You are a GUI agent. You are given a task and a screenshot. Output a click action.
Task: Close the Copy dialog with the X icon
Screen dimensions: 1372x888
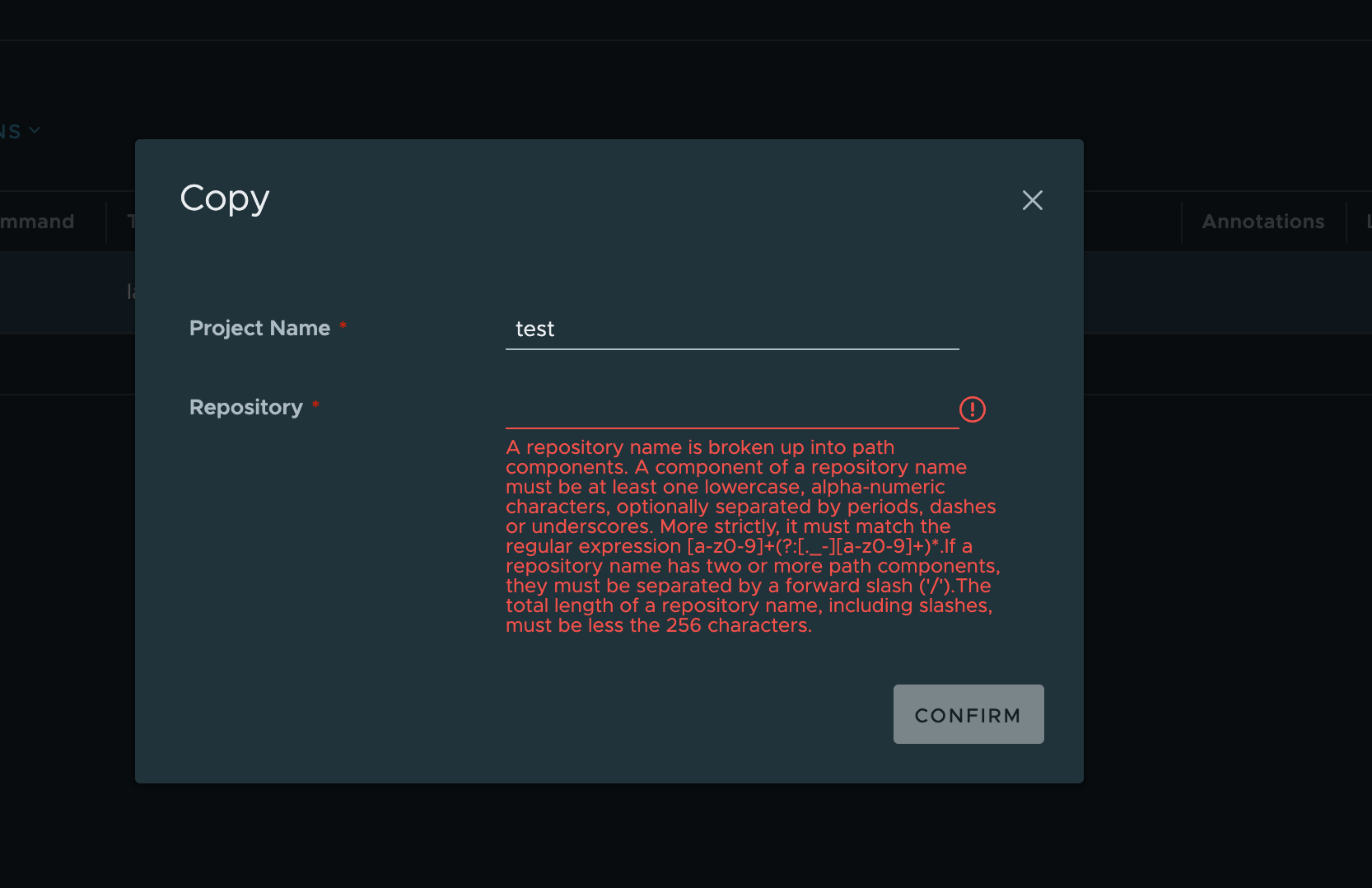tap(1033, 200)
